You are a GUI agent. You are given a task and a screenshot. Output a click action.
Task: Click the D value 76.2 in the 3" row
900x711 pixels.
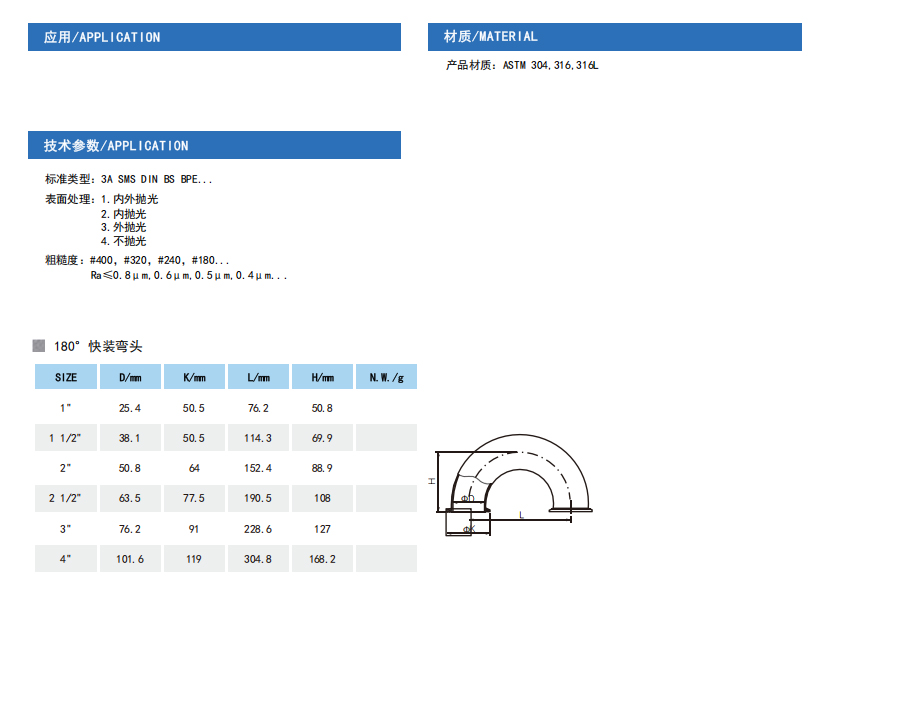130,529
